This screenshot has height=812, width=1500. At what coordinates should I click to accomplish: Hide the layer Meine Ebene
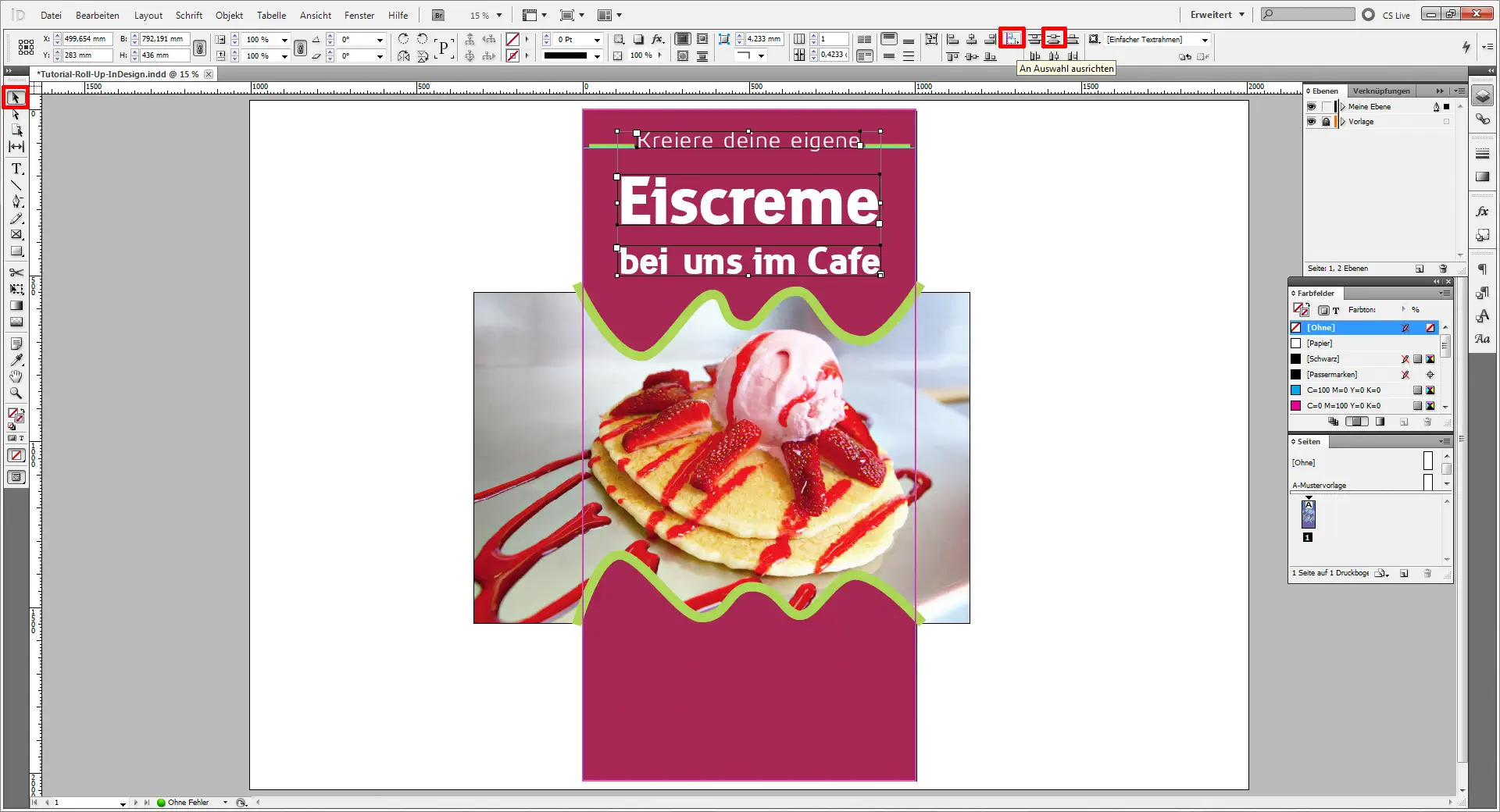(x=1312, y=106)
